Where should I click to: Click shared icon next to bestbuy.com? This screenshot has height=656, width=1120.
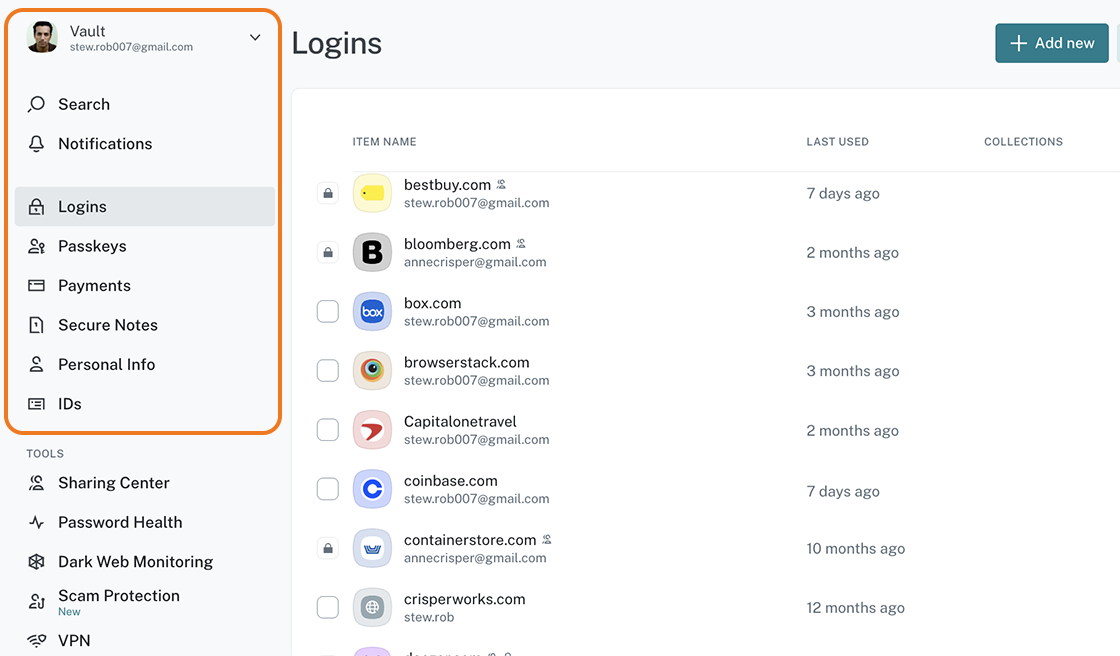501,184
